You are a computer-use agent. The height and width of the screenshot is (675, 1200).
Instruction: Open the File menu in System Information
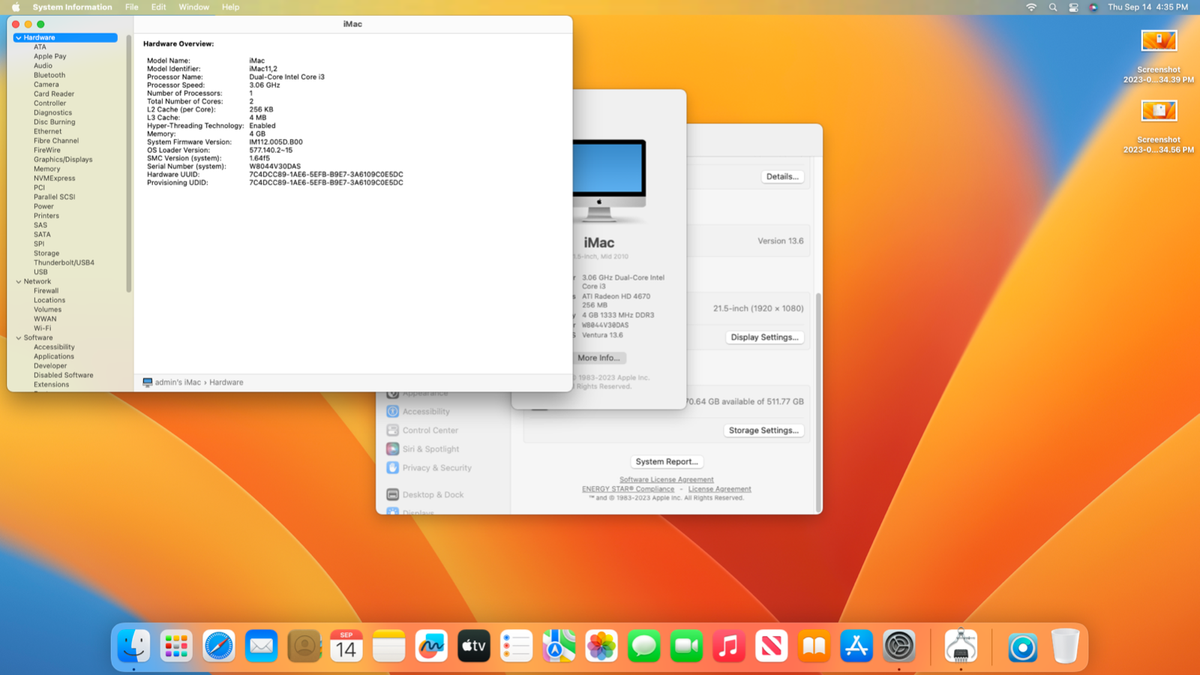[131, 7]
